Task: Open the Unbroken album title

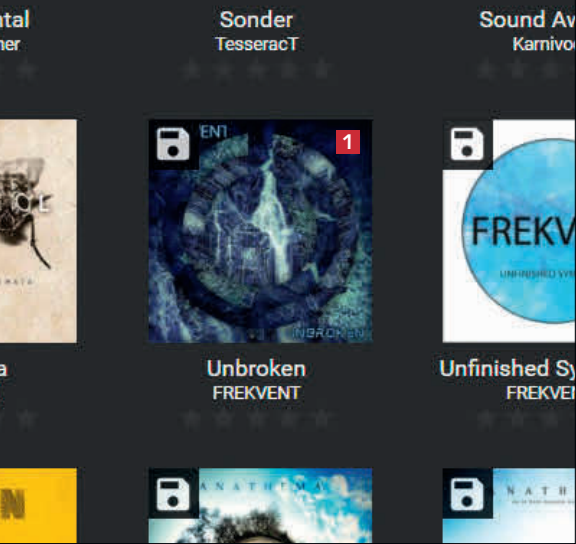Action: pos(256,368)
